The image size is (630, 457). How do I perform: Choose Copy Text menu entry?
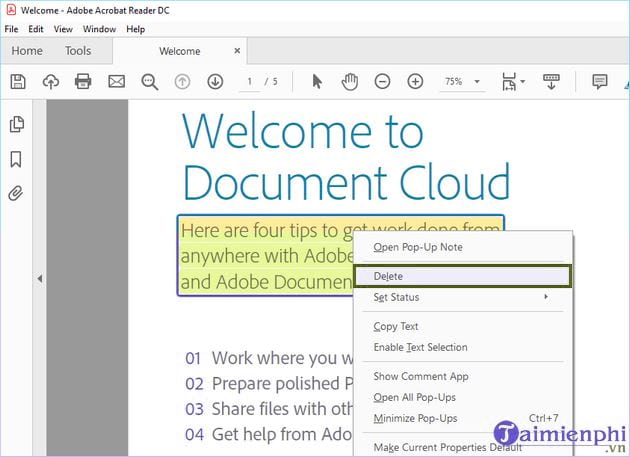[x=462, y=326]
